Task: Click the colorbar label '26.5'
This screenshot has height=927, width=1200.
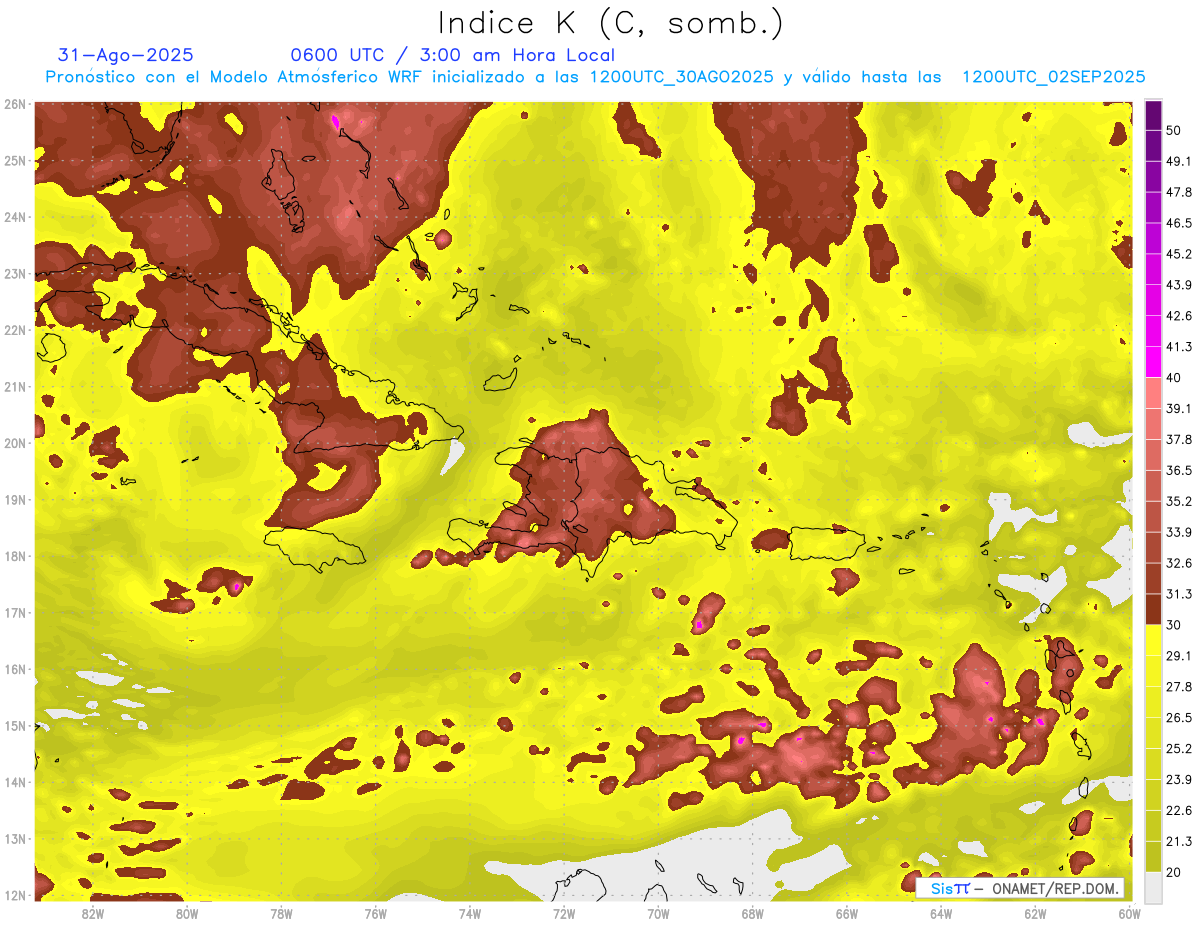Action: 1179,718
